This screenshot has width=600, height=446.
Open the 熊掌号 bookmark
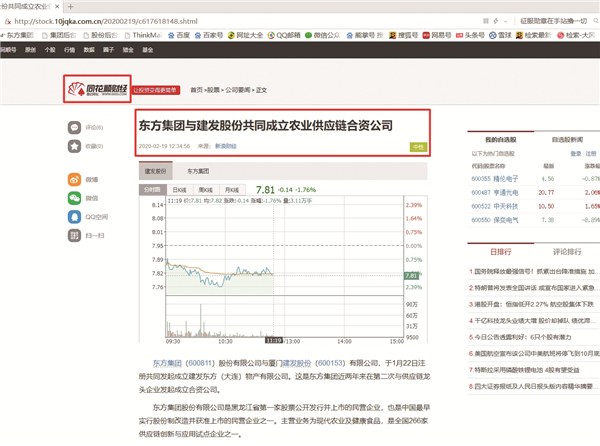(x=365, y=35)
